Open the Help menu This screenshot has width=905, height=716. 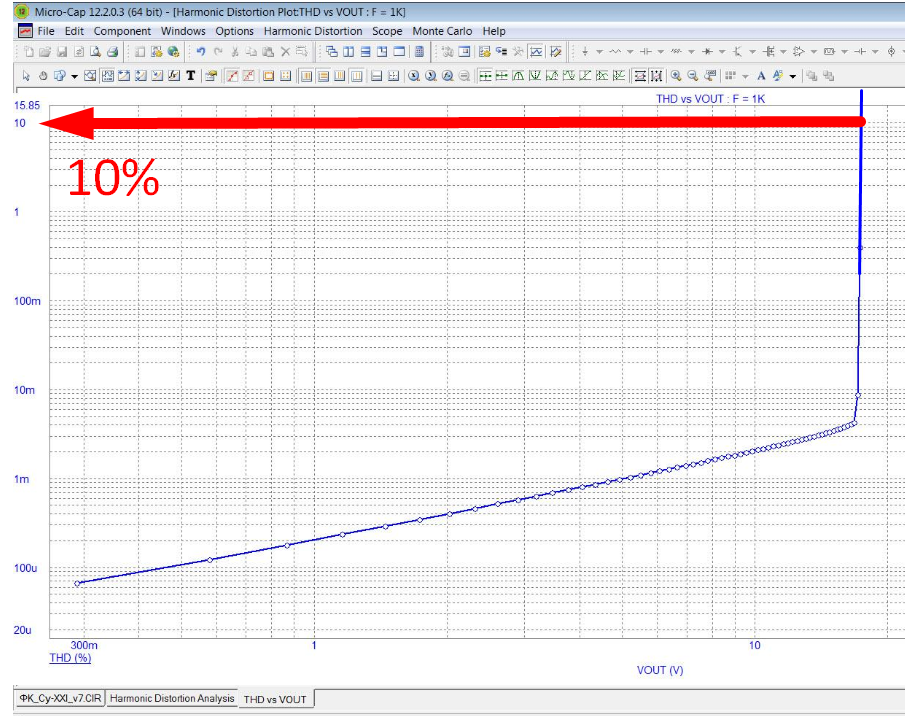[494, 31]
